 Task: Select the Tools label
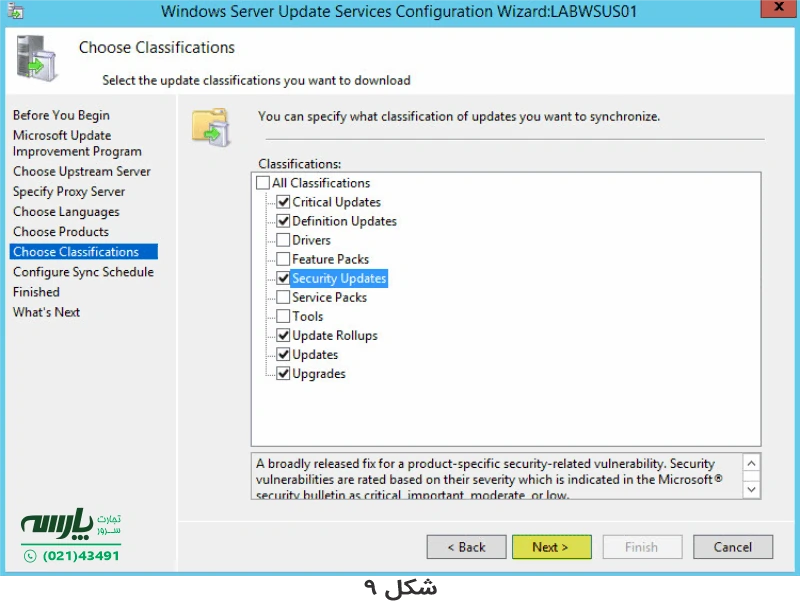point(308,316)
